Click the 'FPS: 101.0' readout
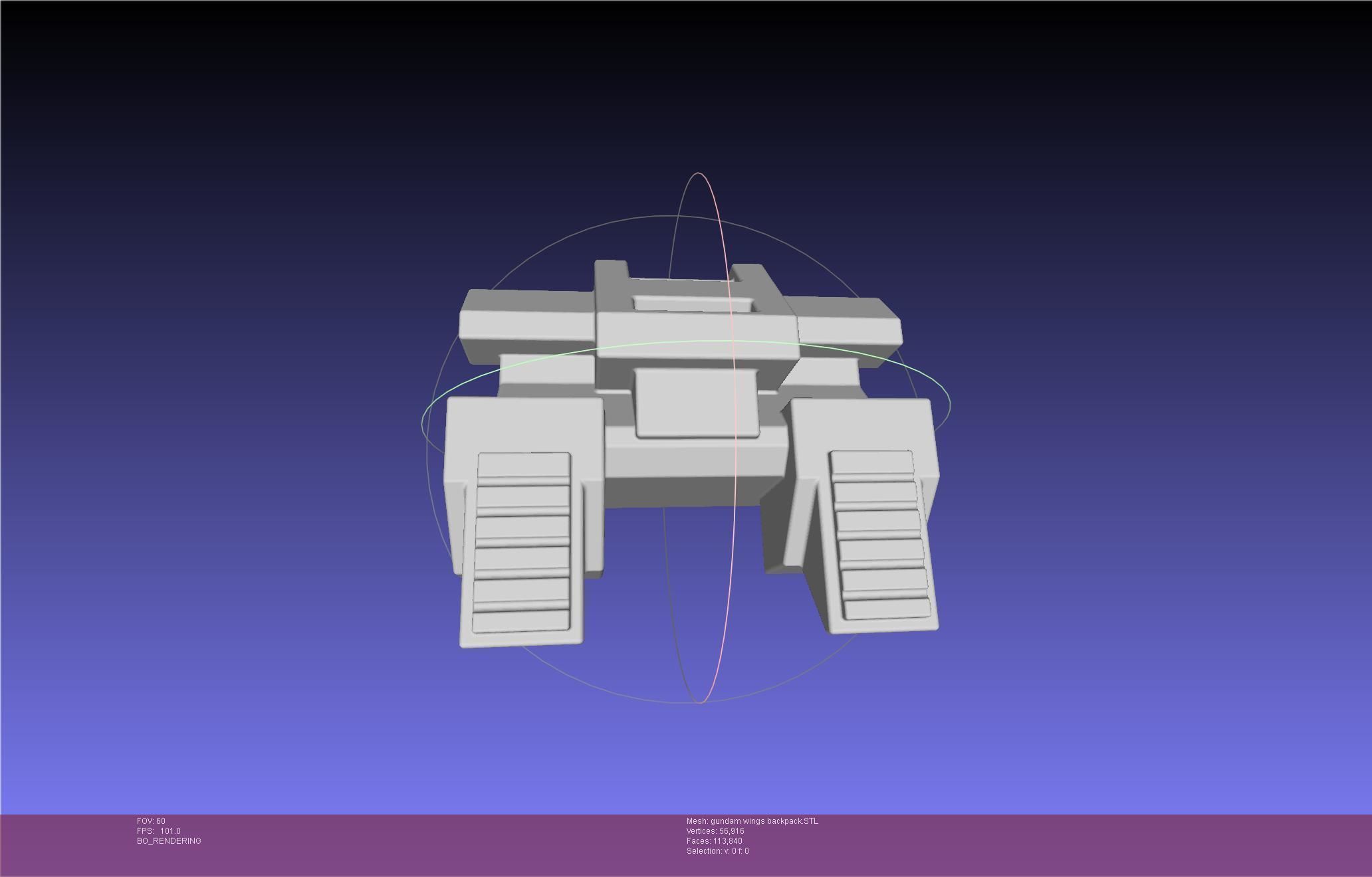Image resolution: width=1372 pixels, height=877 pixels. click(159, 831)
